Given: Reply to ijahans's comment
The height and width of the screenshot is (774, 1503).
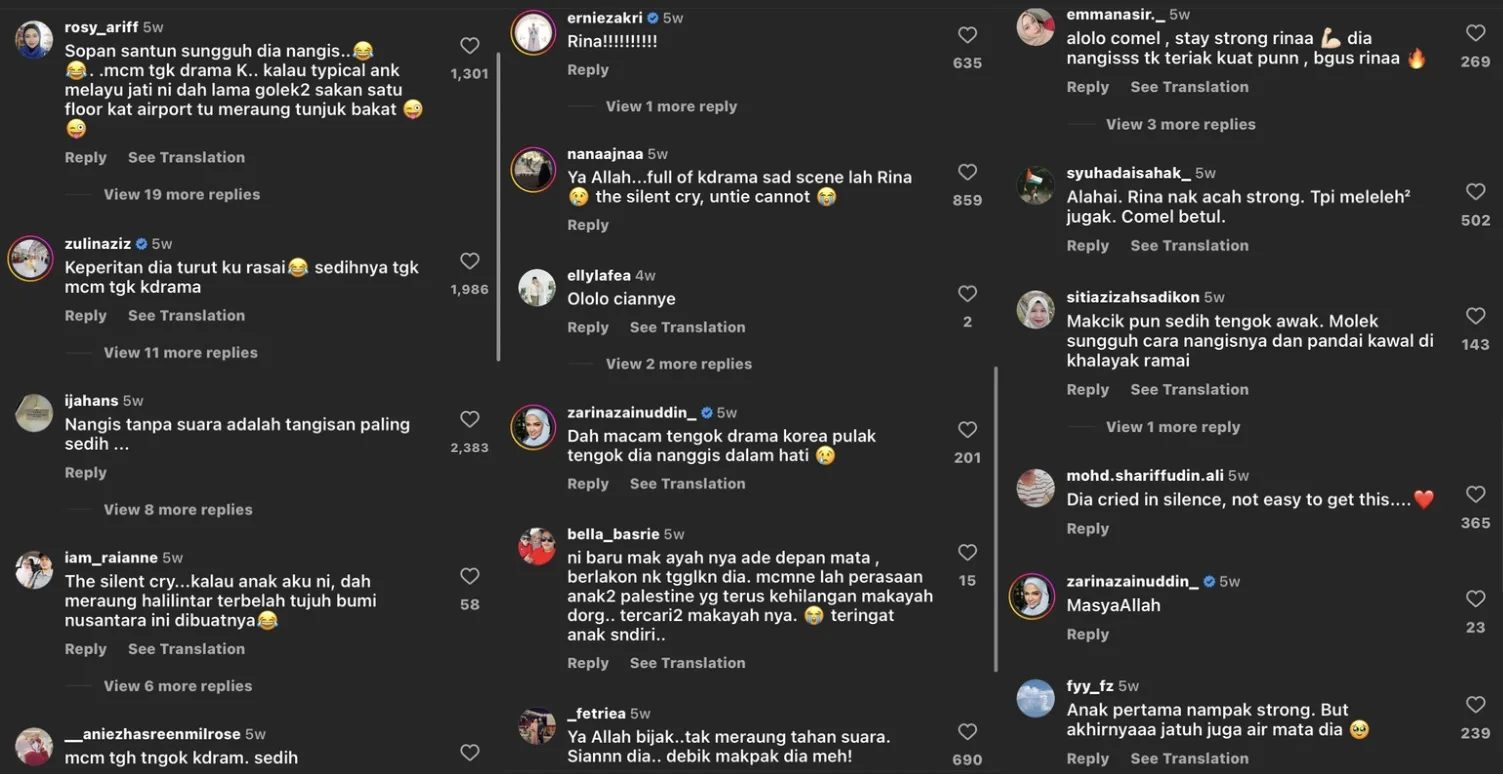Looking at the screenshot, I should [x=85, y=472].
